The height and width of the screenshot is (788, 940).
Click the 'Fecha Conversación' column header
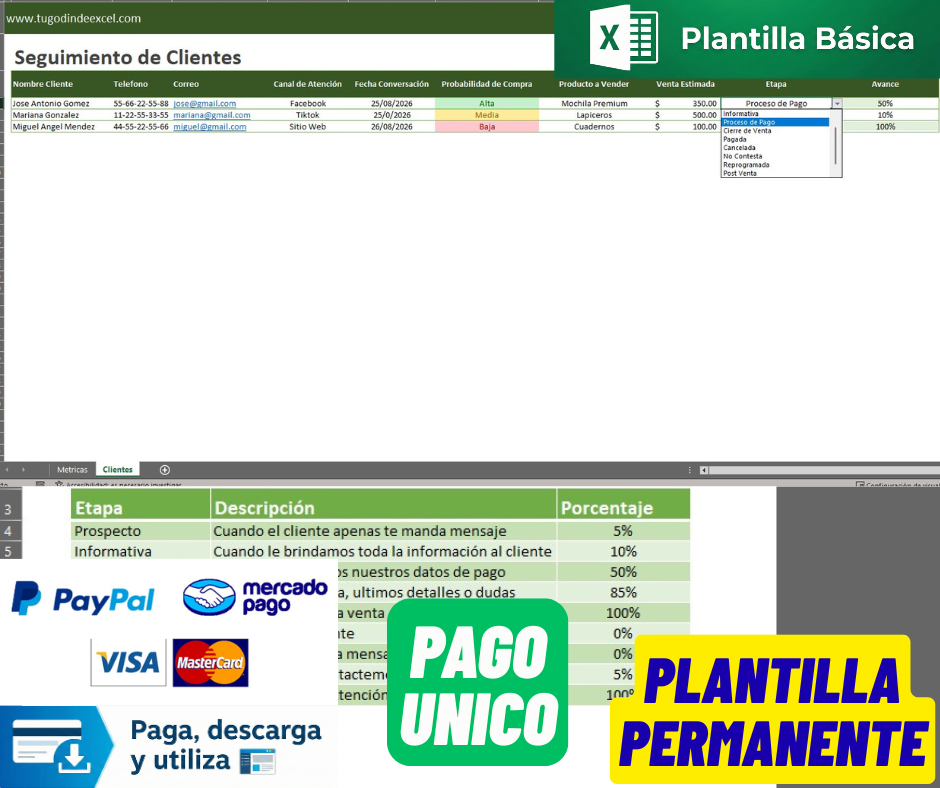point(391,84)
